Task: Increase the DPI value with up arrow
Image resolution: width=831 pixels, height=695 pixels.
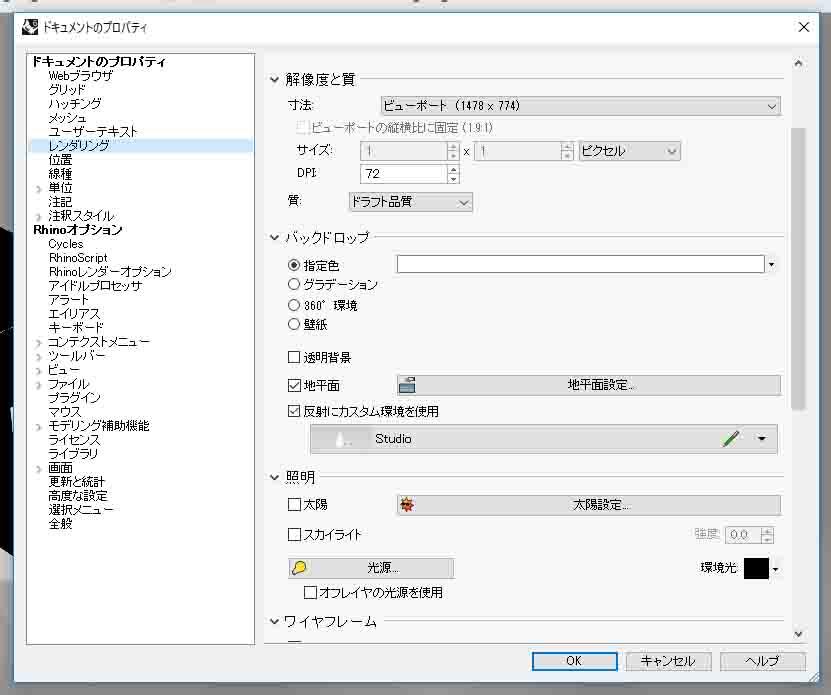Action: (453, 169)
